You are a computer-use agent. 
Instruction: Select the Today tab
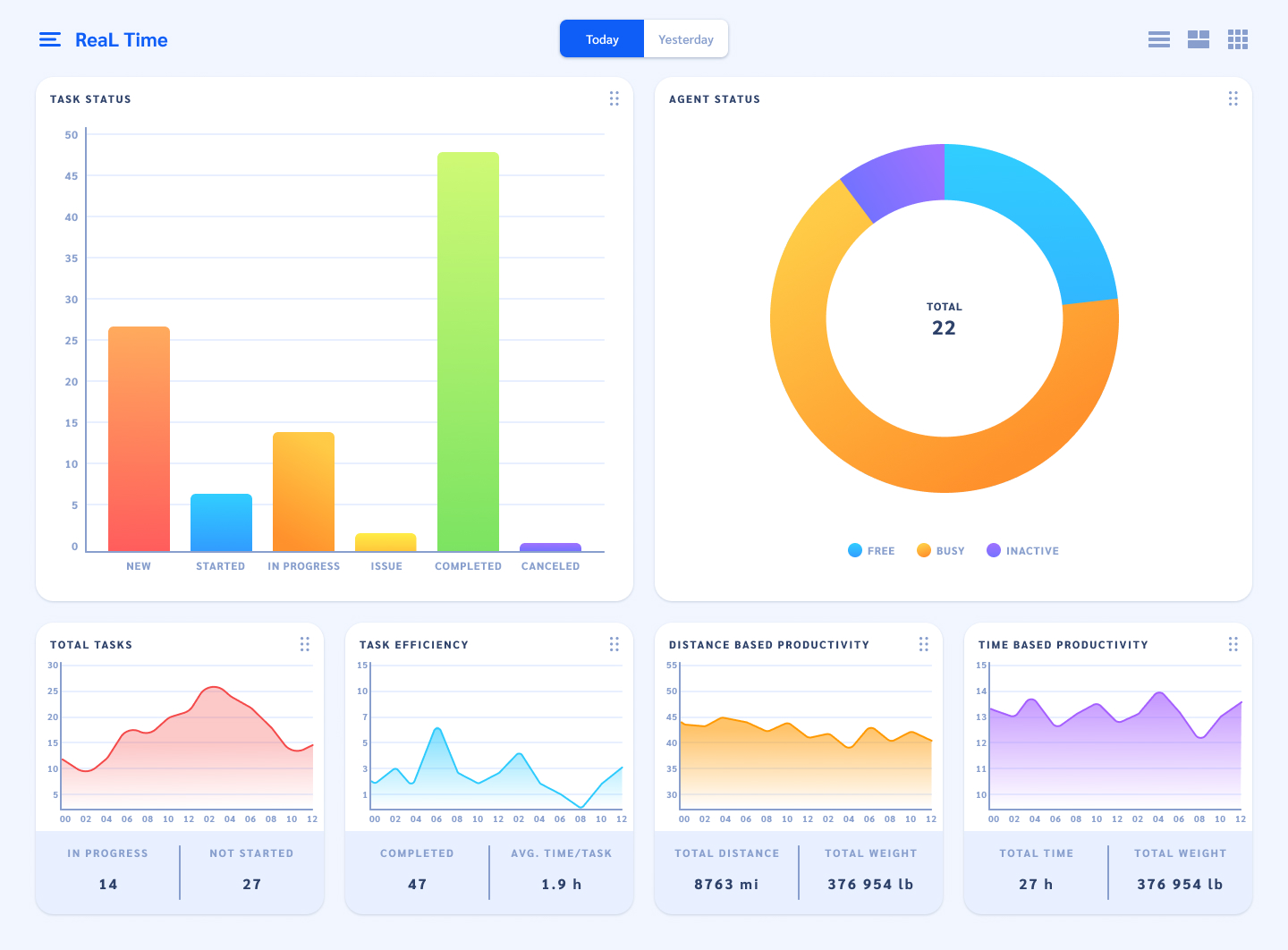pyautogui.click(x=602, y=39)
